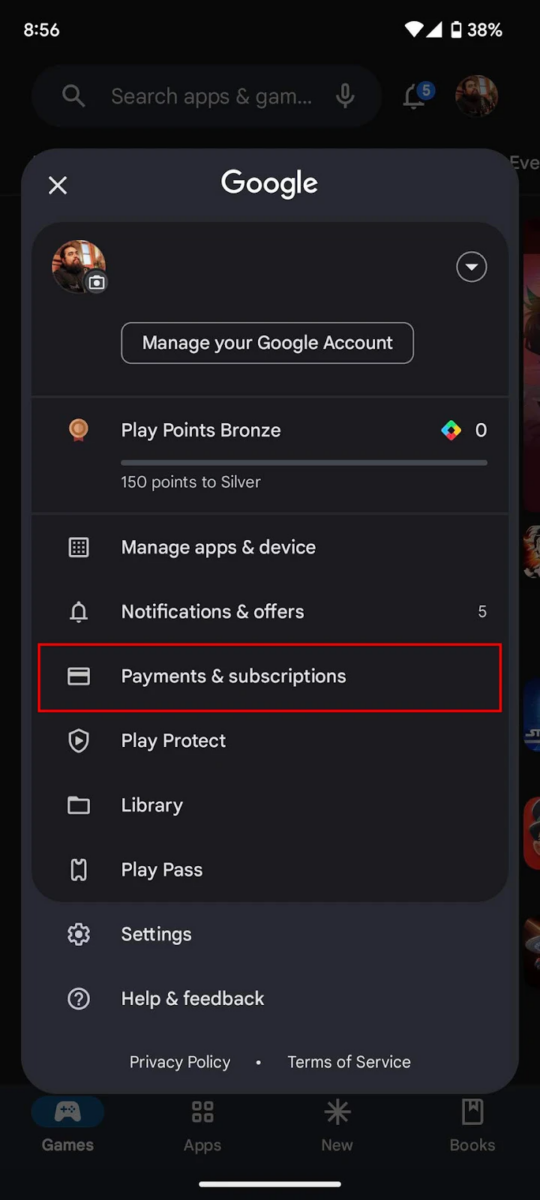The width and height of the screenshot is (540, 1200).
Task: Tap the Help & feedback question icon
Action: coord(78,999)
